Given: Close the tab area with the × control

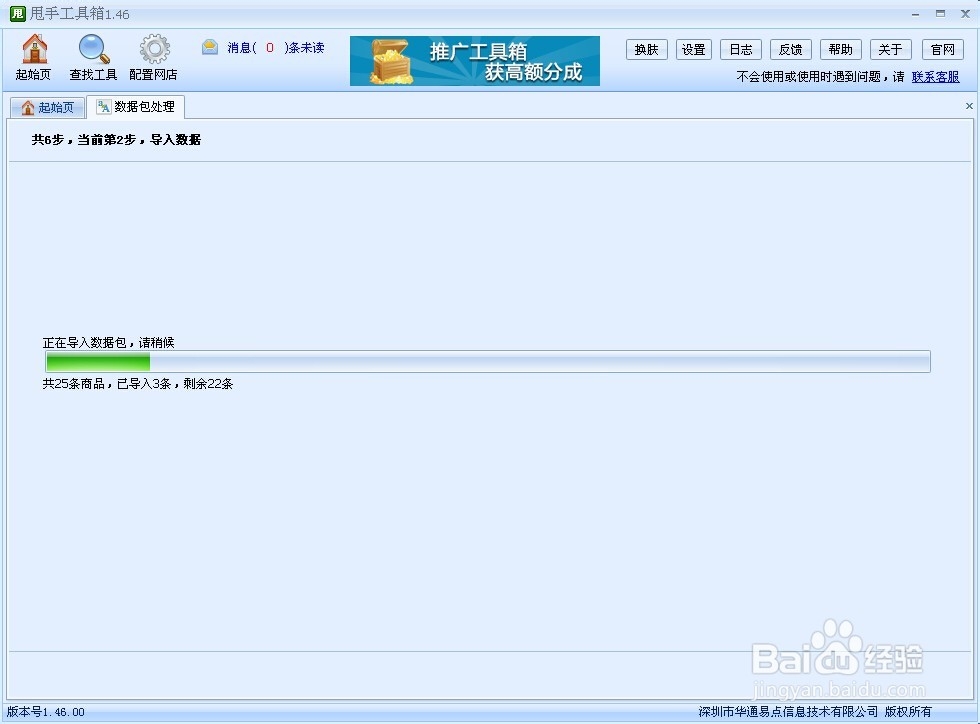Looking at the screenshot, I should [x=968, y=105].
